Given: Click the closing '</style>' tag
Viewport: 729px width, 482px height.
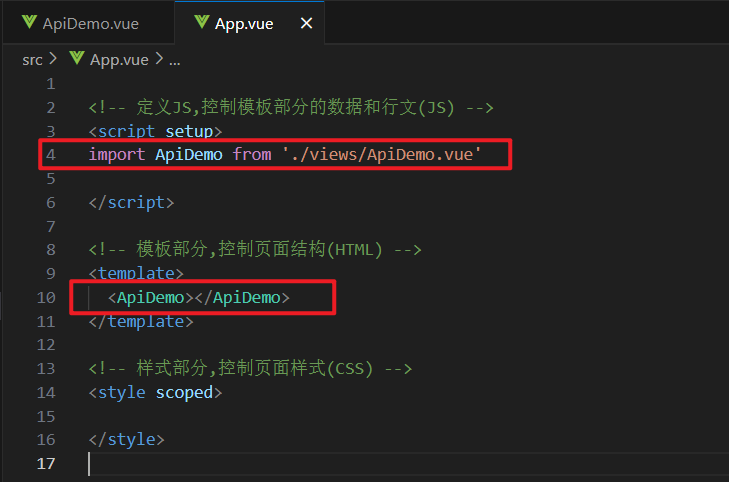Looking at the screenshot, I should click(126, 440).
